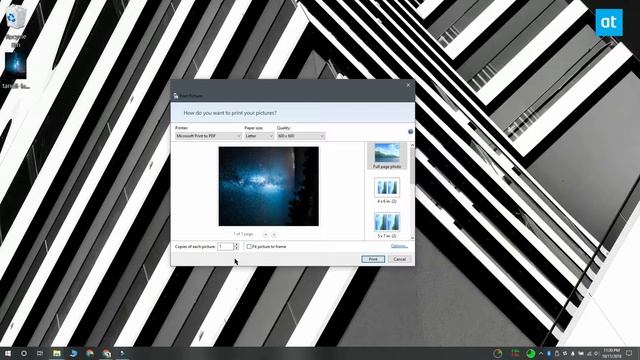Open Cortana search circle on taskbar

(24, 353)
